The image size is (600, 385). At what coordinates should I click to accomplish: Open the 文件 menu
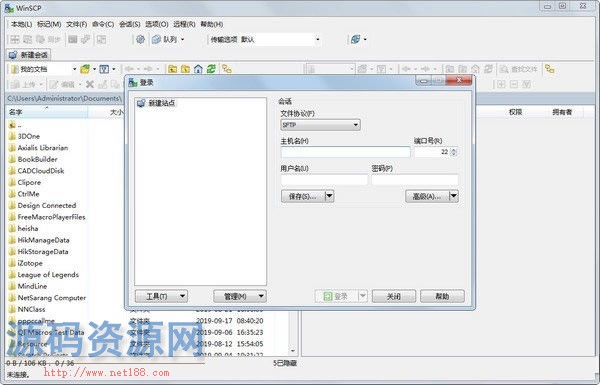point(77,24)
